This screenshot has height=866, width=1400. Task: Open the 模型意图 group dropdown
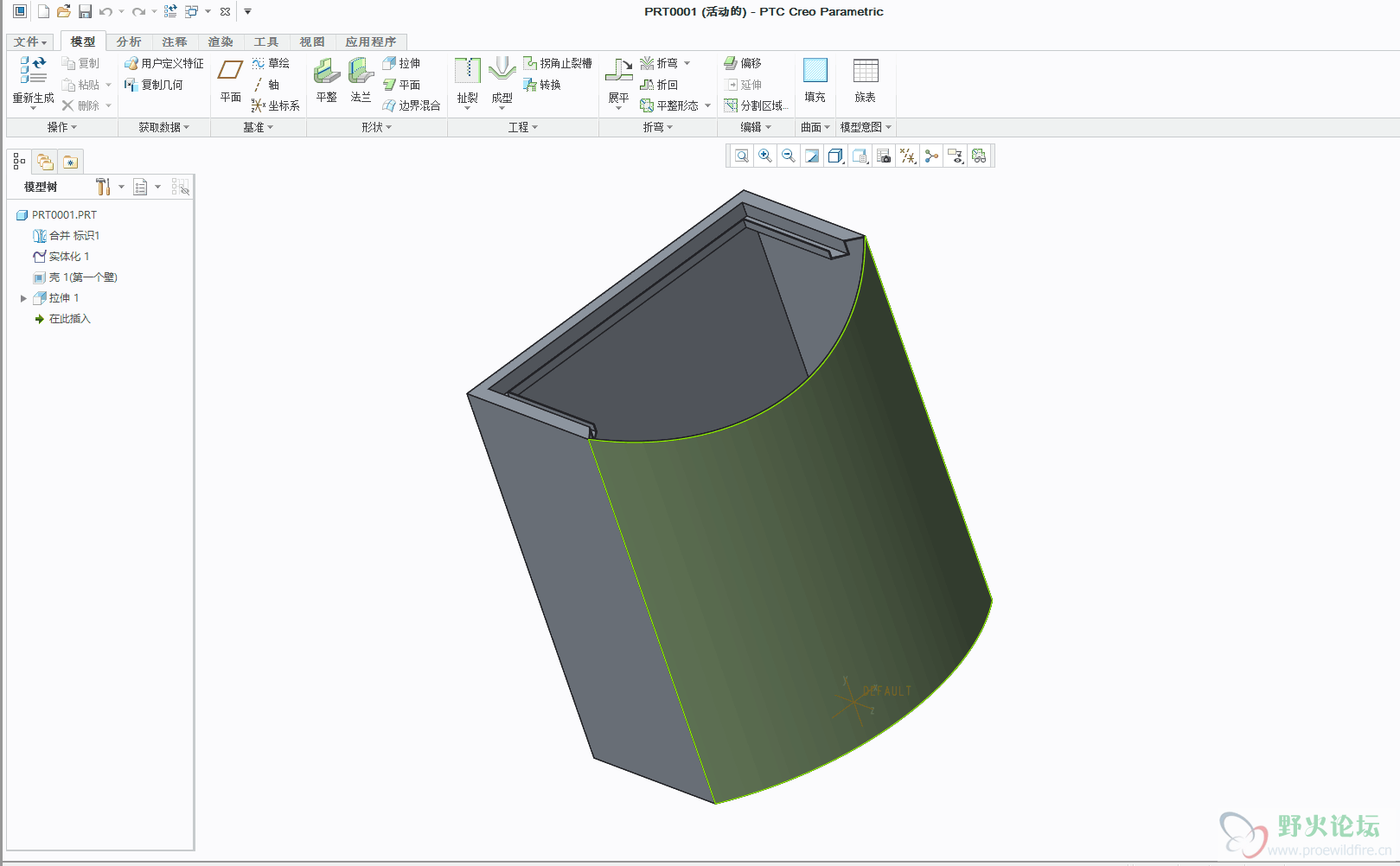(866, 127)
